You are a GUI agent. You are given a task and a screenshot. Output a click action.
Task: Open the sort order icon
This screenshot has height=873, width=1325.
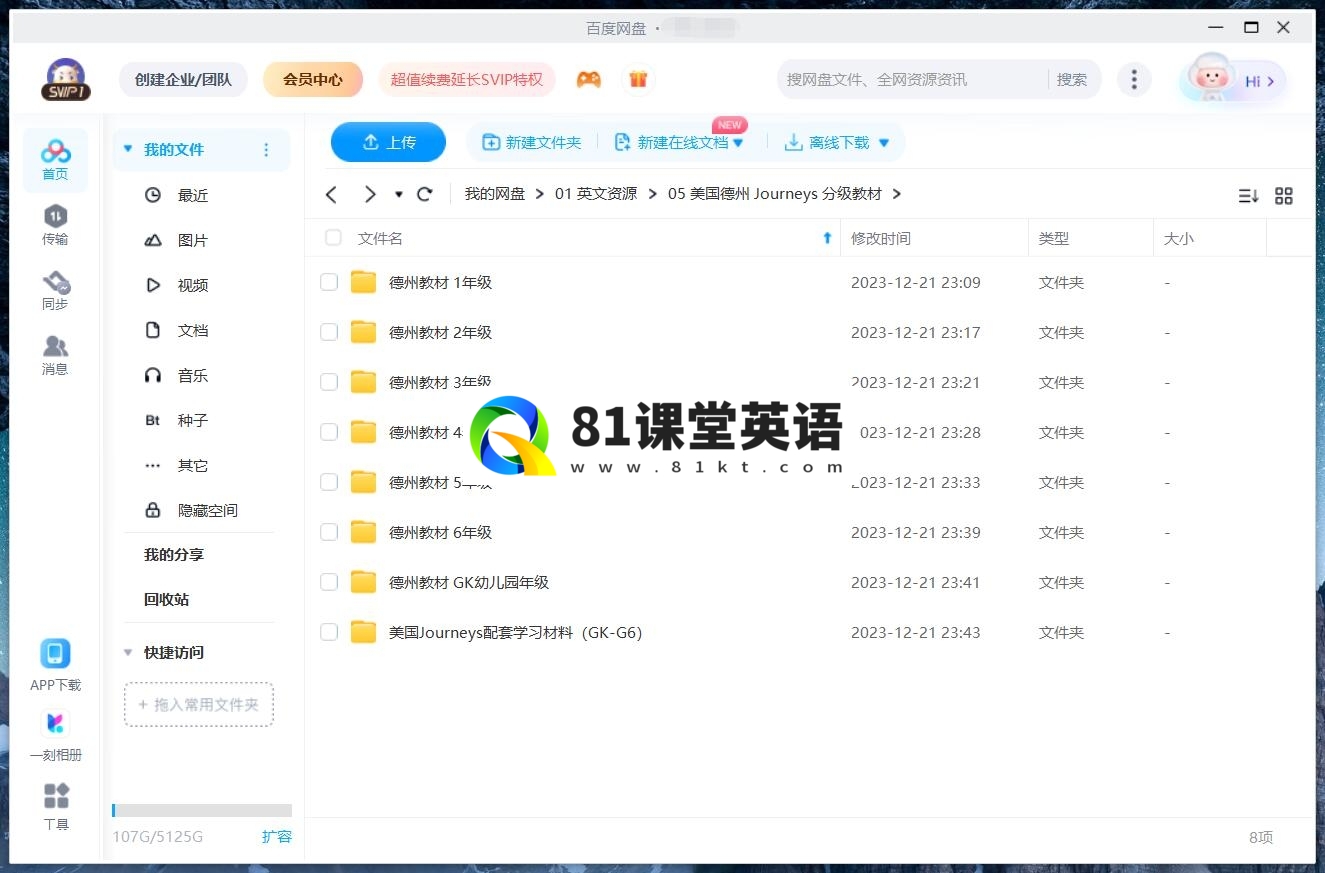[1248, 196]
